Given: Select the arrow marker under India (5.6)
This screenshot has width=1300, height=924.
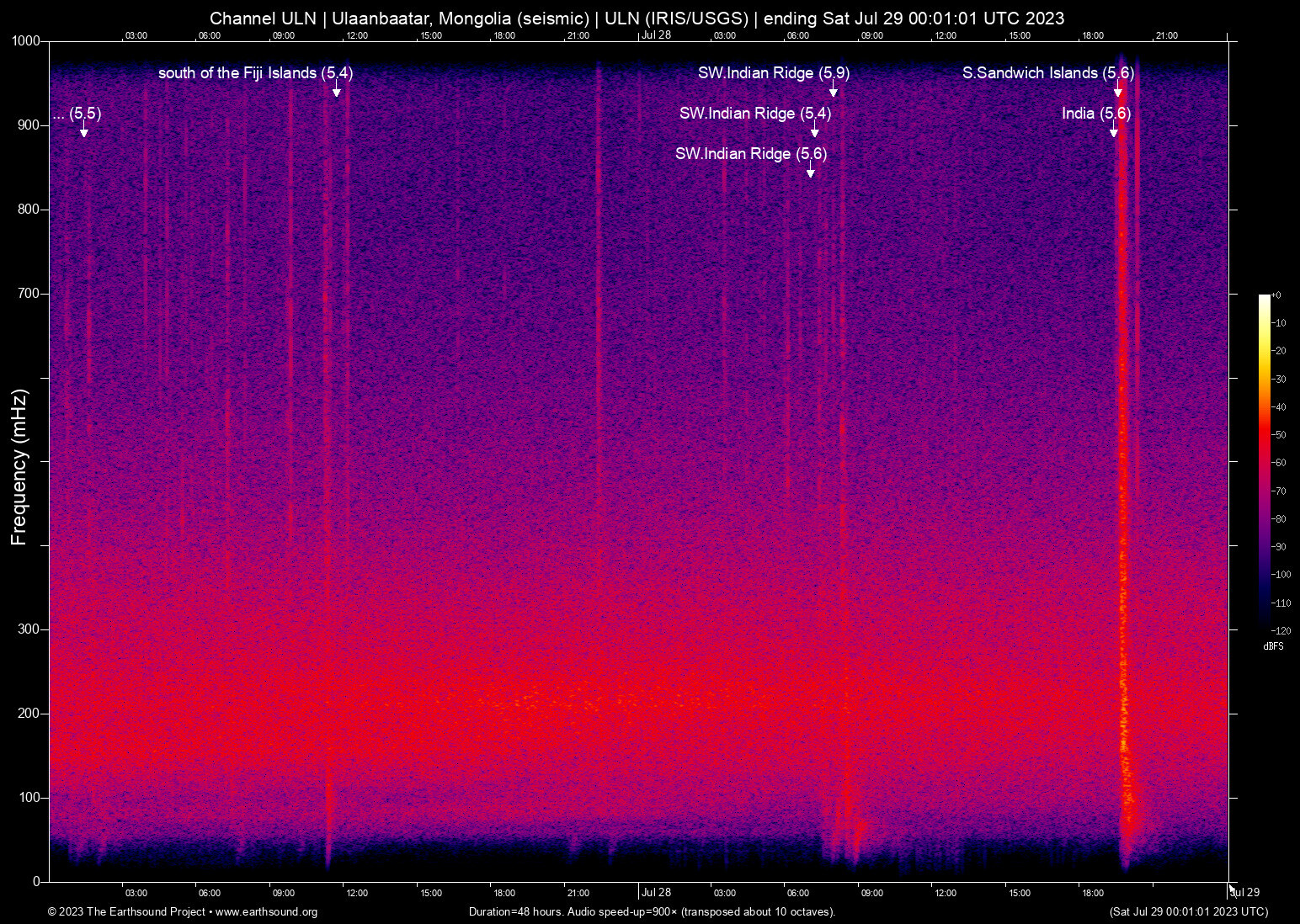Looking at the screenshot, I should 1114,132.
